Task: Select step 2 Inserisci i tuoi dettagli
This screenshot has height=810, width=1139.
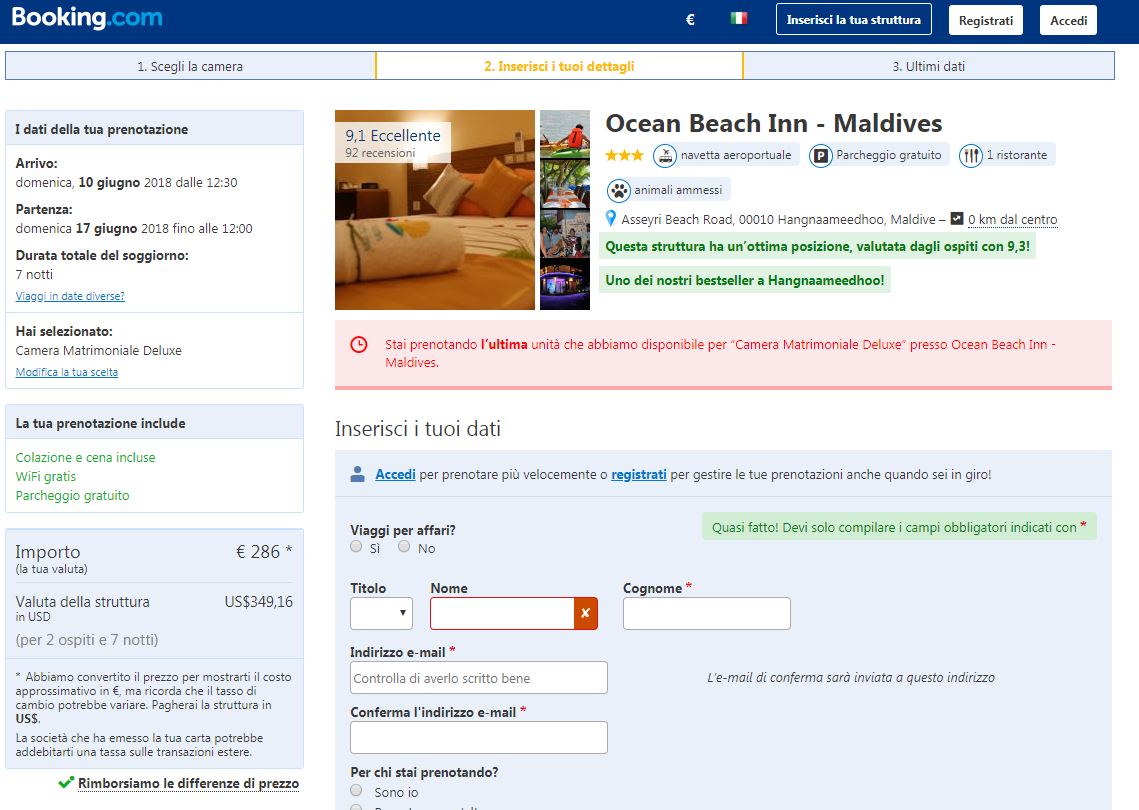Action: [559, 66]
